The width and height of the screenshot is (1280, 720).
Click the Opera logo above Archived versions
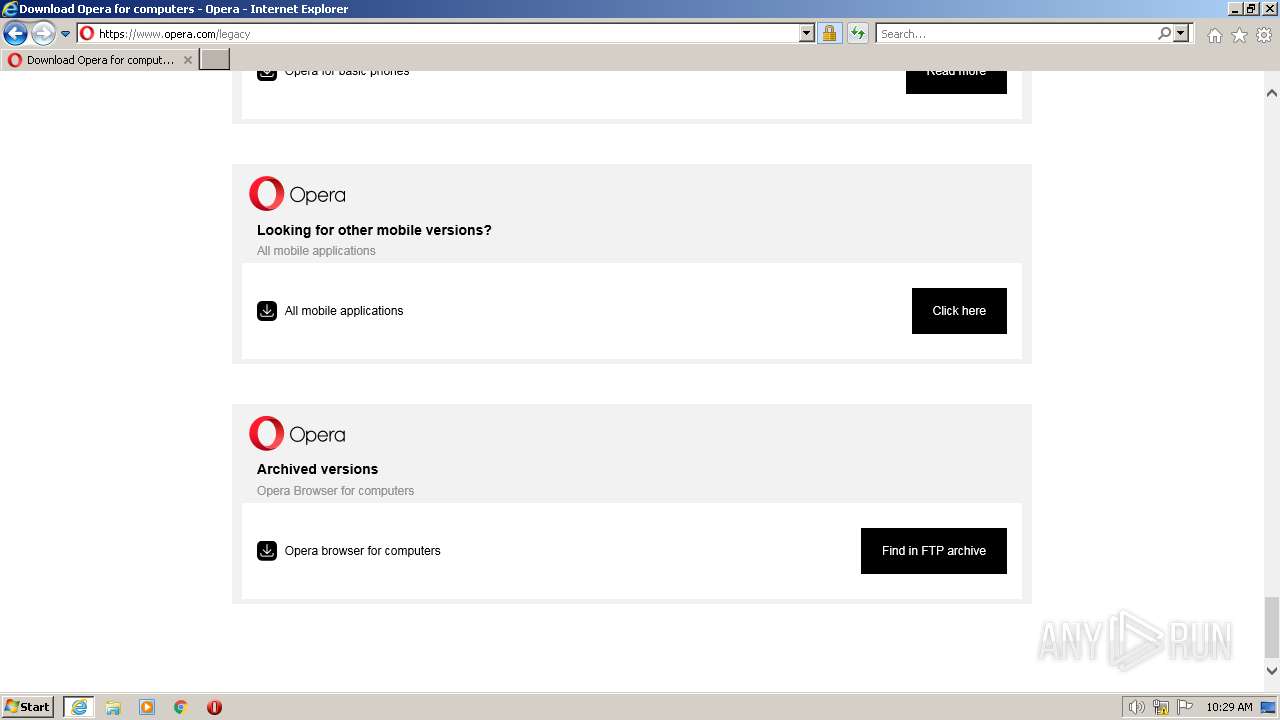coord(297,434)
